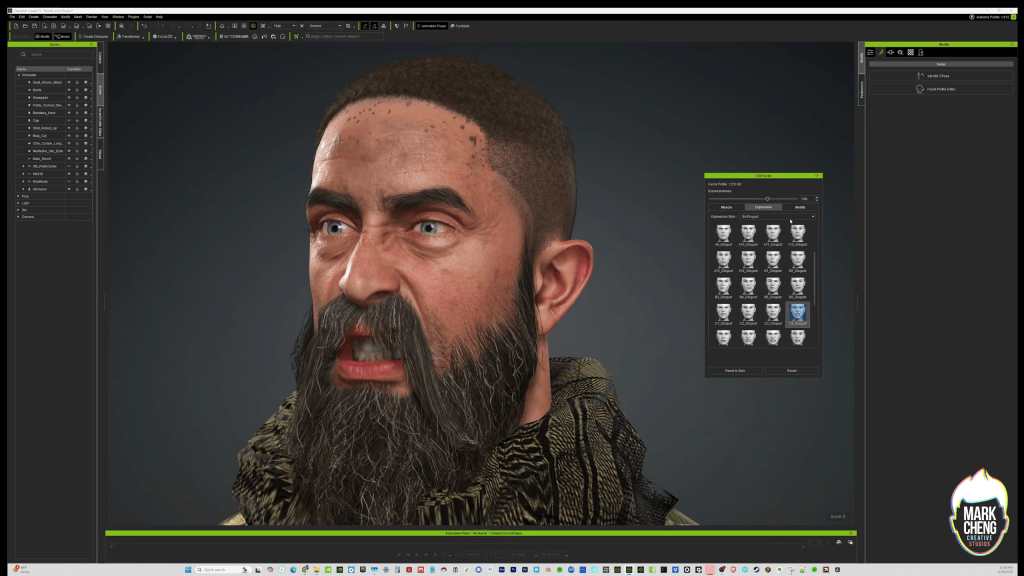Toggle visibility of Male_Beard
1024x576 pixels.
(x=69, y=159)
